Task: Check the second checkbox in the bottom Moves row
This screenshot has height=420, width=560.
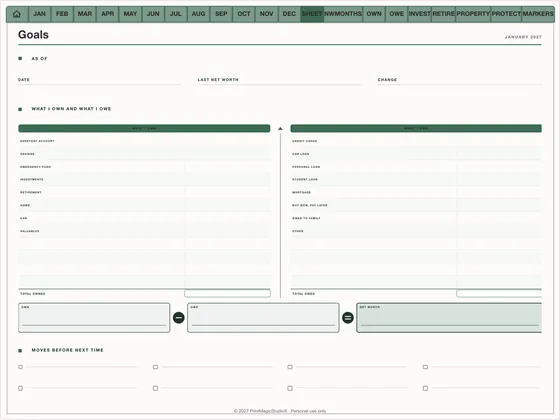Action: [155, 388]
